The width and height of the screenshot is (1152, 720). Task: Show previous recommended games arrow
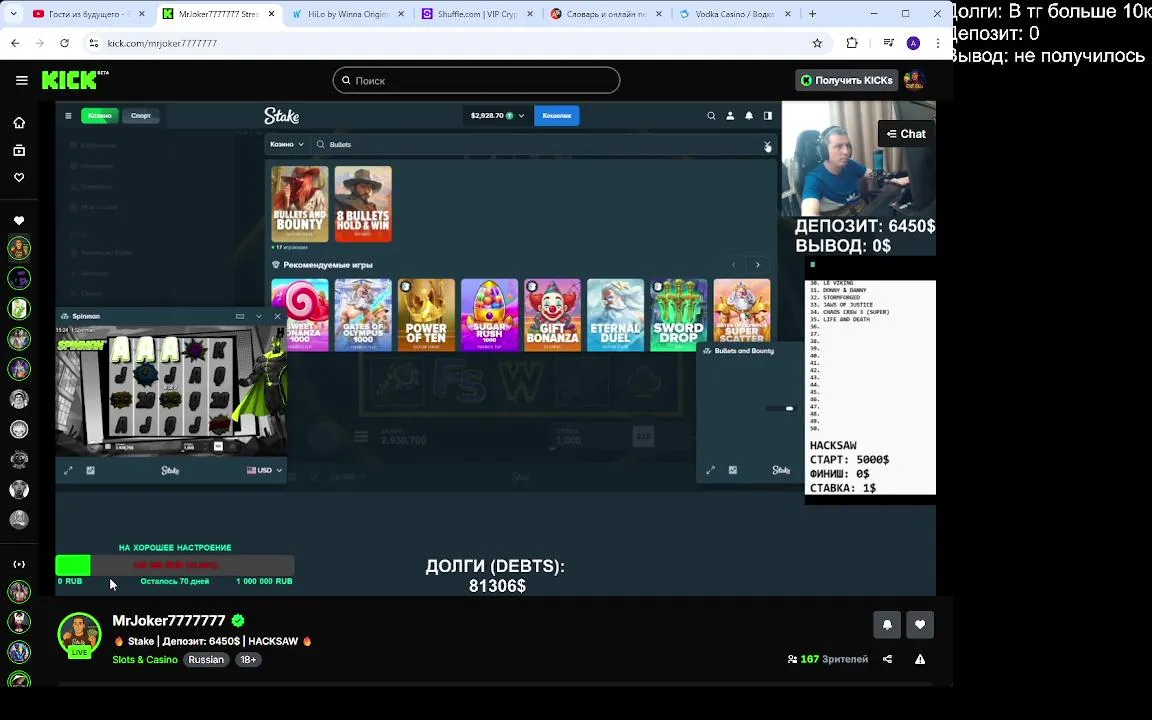tap(733, 264)
